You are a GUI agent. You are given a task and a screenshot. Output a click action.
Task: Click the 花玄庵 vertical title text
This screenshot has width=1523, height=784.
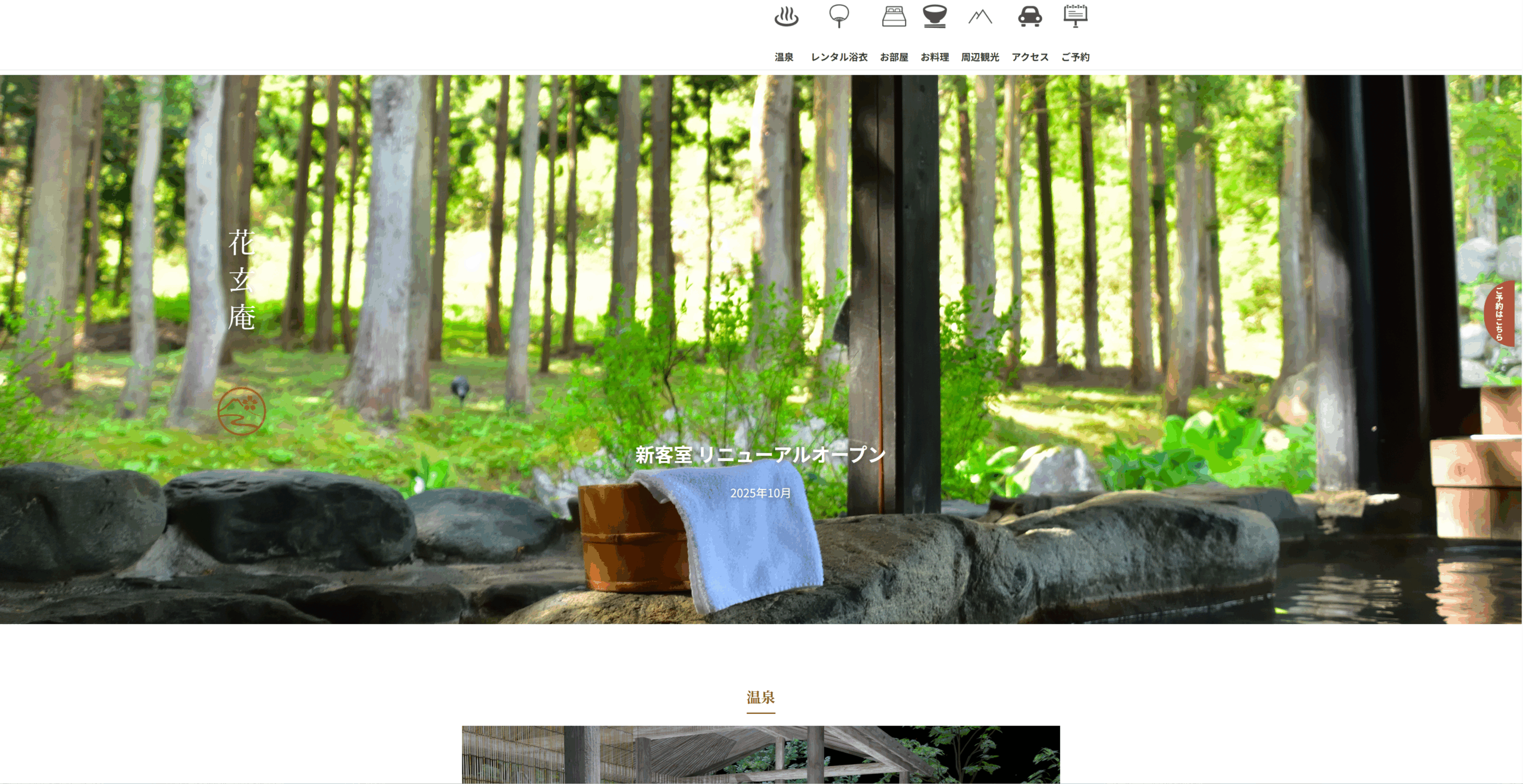pyautogui.click(x=242, y=280)
